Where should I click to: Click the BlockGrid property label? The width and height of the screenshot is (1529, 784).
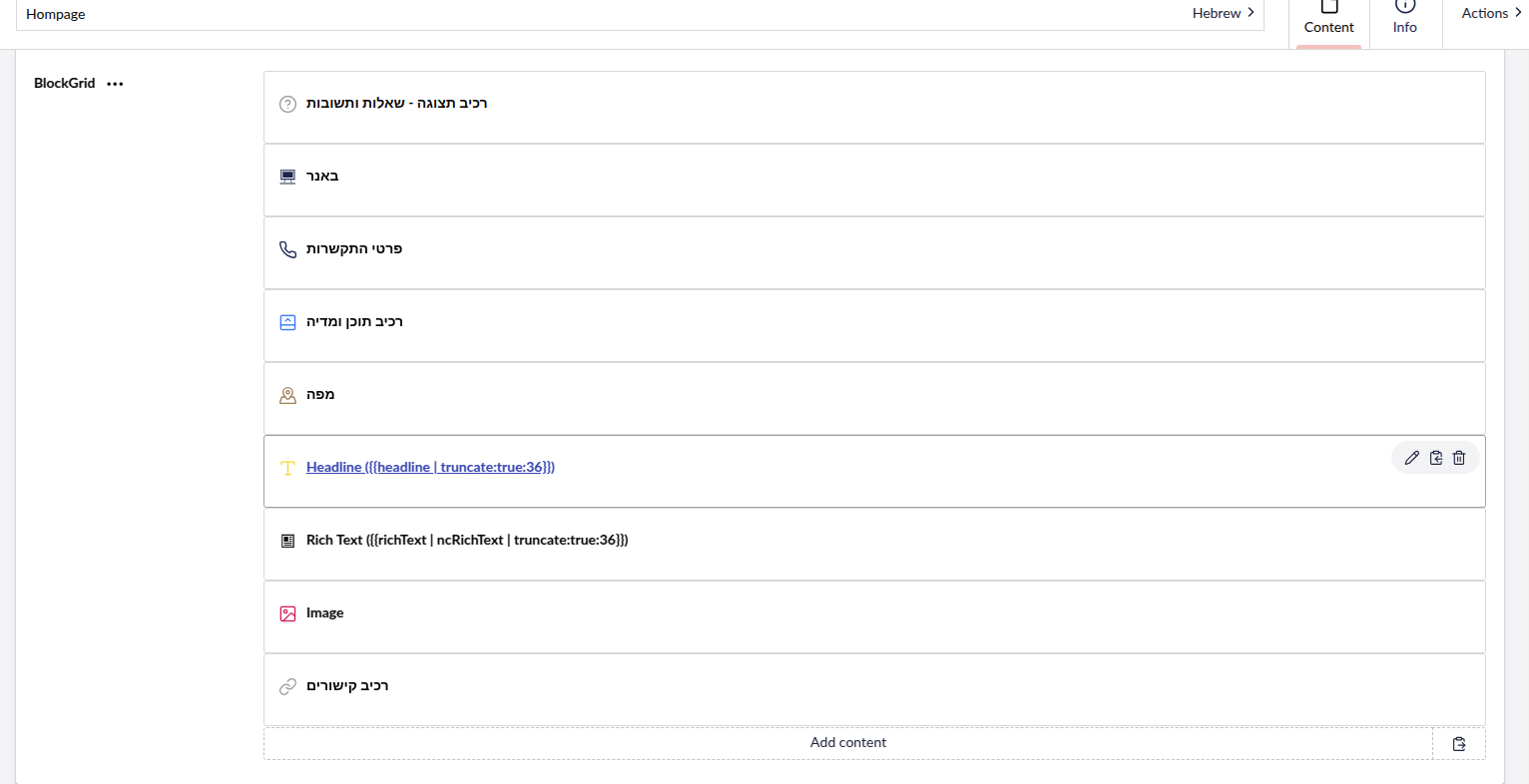coord(64,84)
